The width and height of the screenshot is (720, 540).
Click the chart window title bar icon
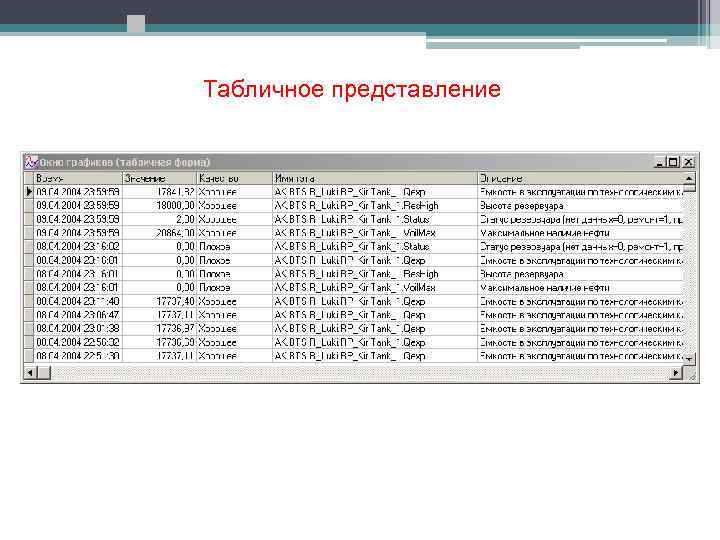(31, 162)
